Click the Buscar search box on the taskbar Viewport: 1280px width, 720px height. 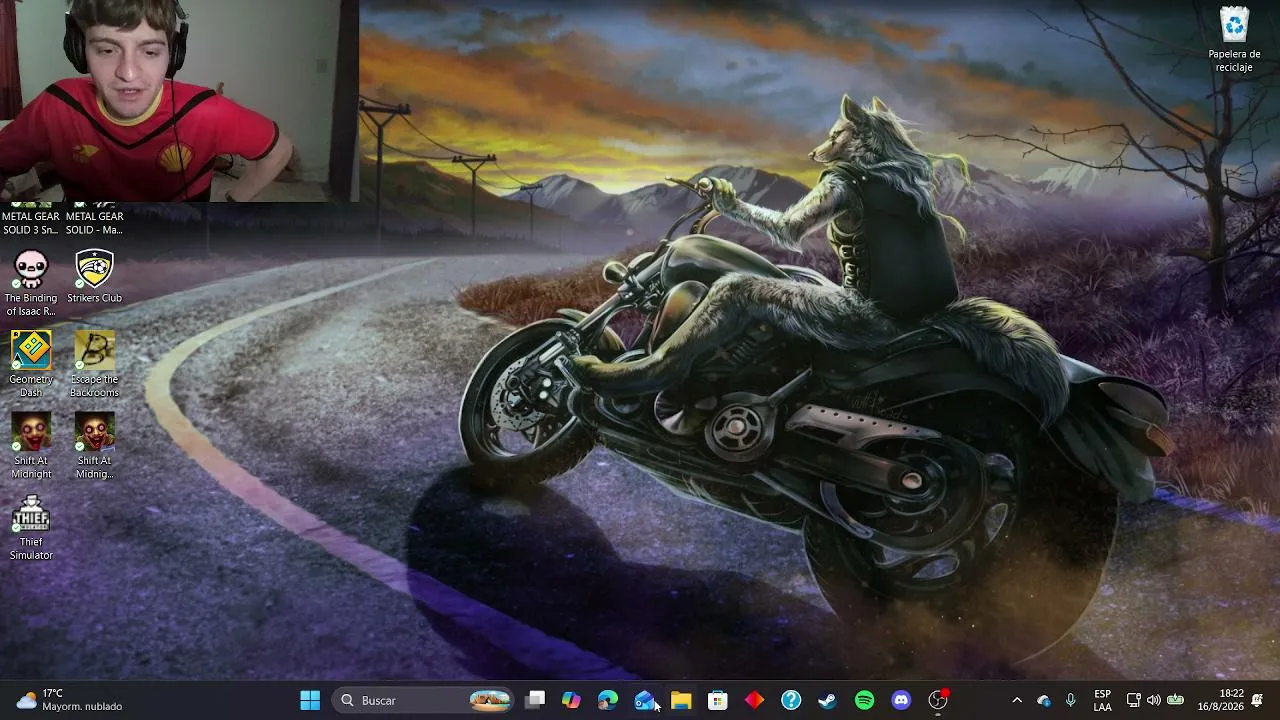point(424,700)
